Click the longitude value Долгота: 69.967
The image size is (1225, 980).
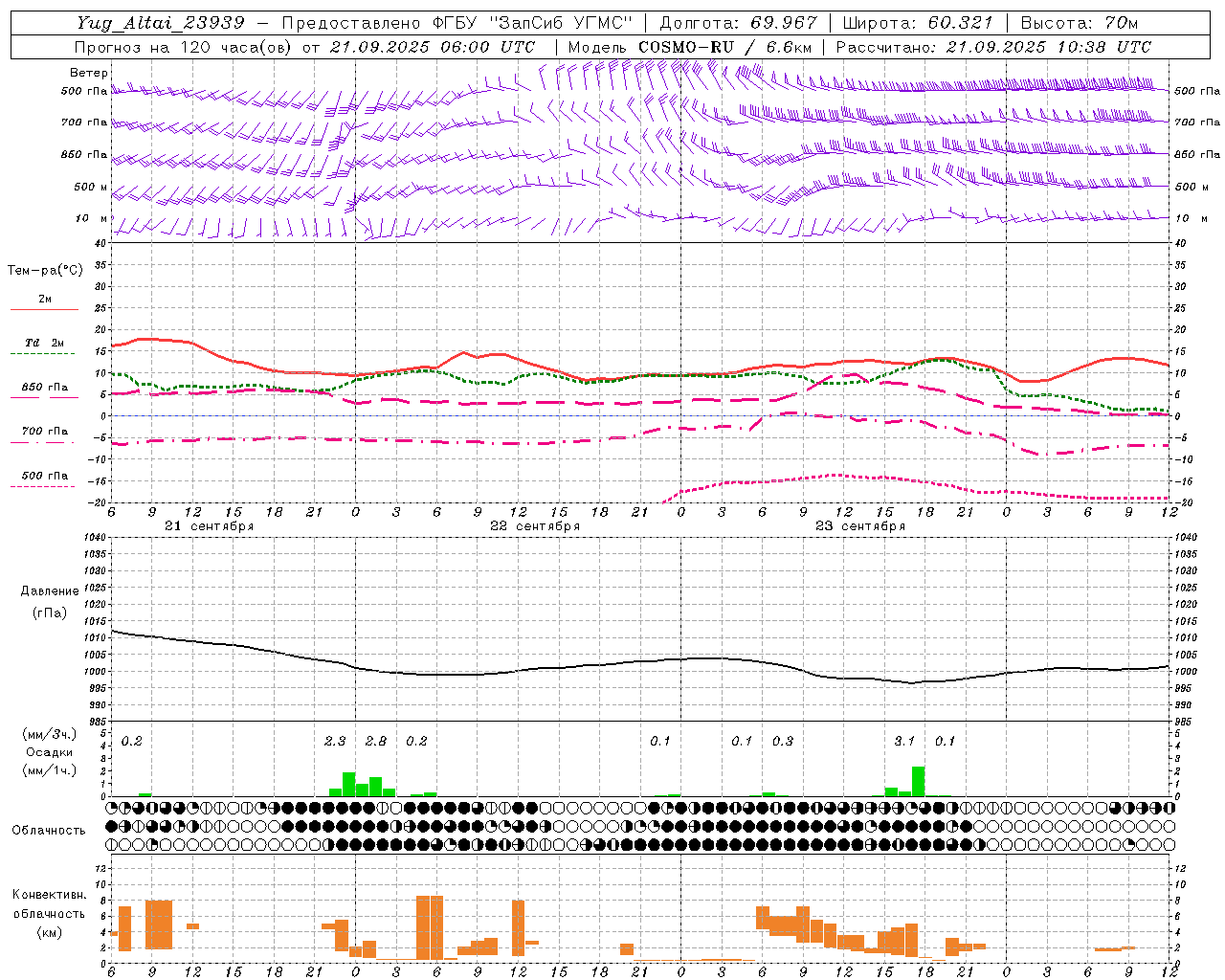pos(738,23)
